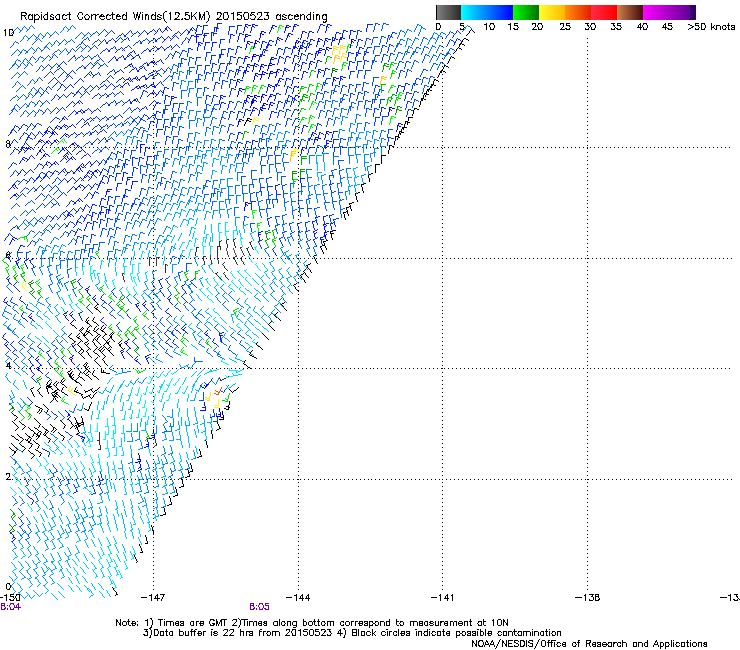Pick the magenta-purple 40-50 knots color segment
Viewport: 740px width, 650px height.
[669, 12]
